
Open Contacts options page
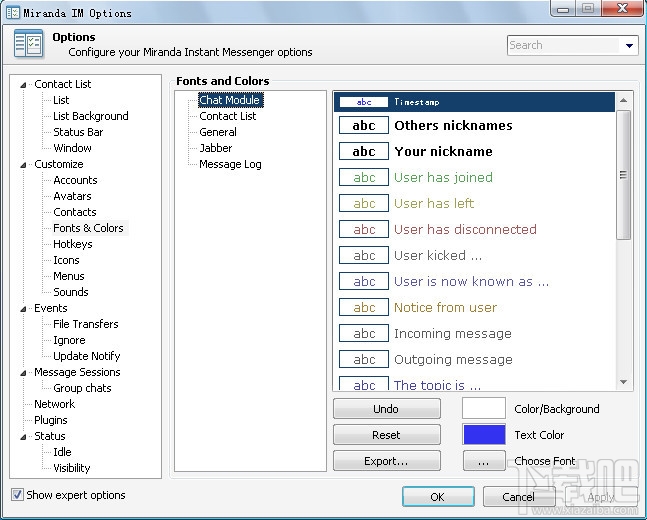coord(75,212)
